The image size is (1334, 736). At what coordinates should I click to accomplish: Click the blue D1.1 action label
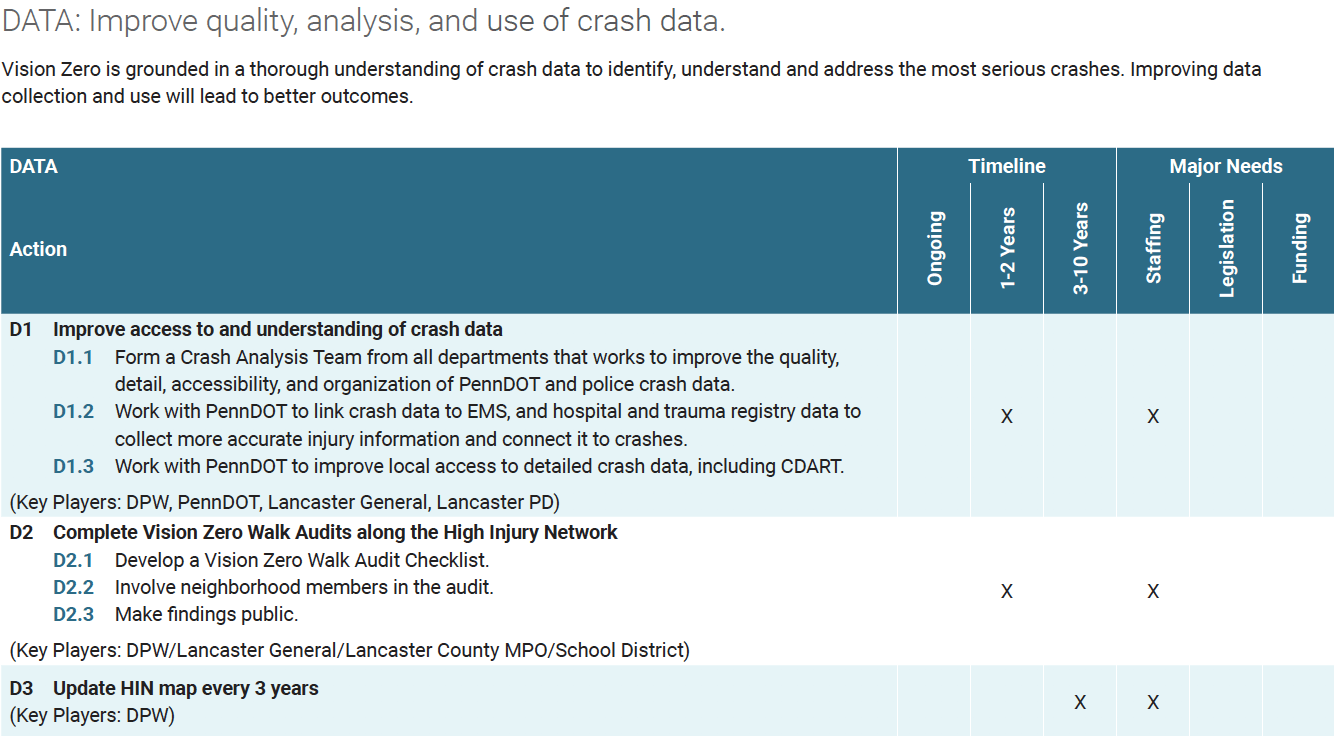[73, 357]
